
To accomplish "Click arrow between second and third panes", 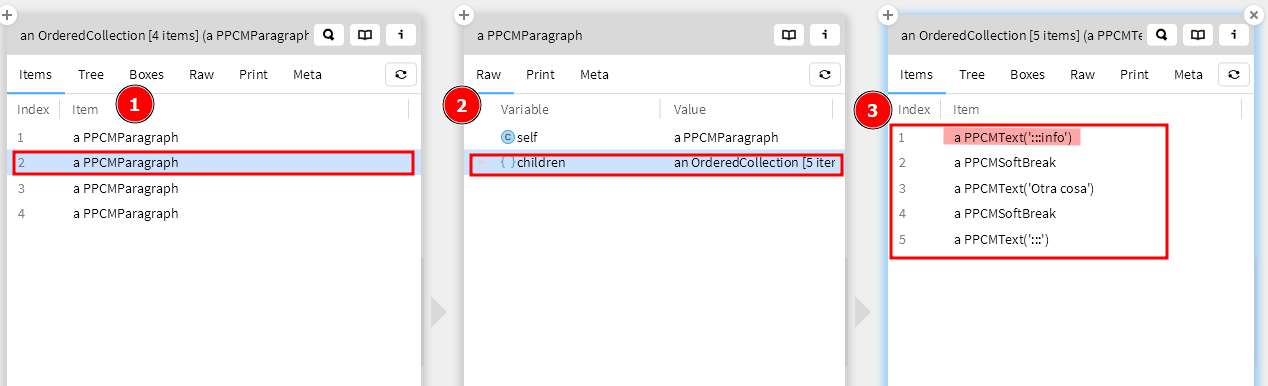I will point(862,311).
